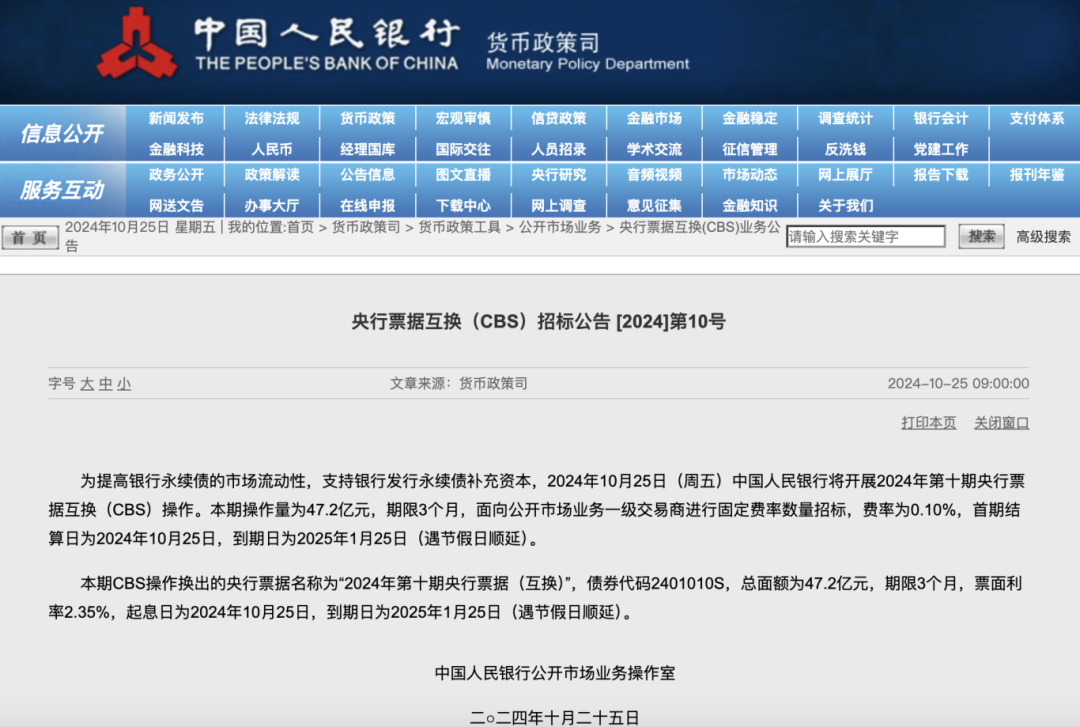Open 高级搜索 advanced search link

coord(1043,237)
